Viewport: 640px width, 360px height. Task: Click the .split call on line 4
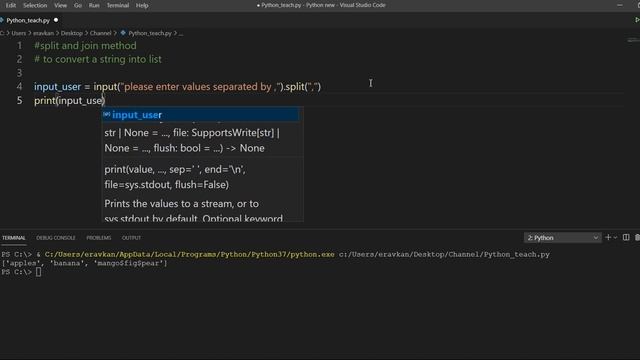pyautogui.click(x=295, y=87)
